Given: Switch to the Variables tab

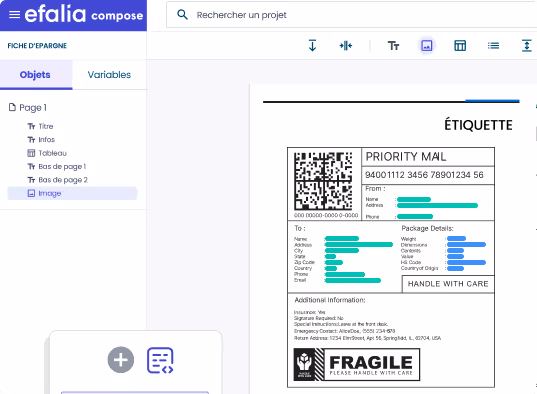Looking at the screenshot, I should click(x=109, y=75).
